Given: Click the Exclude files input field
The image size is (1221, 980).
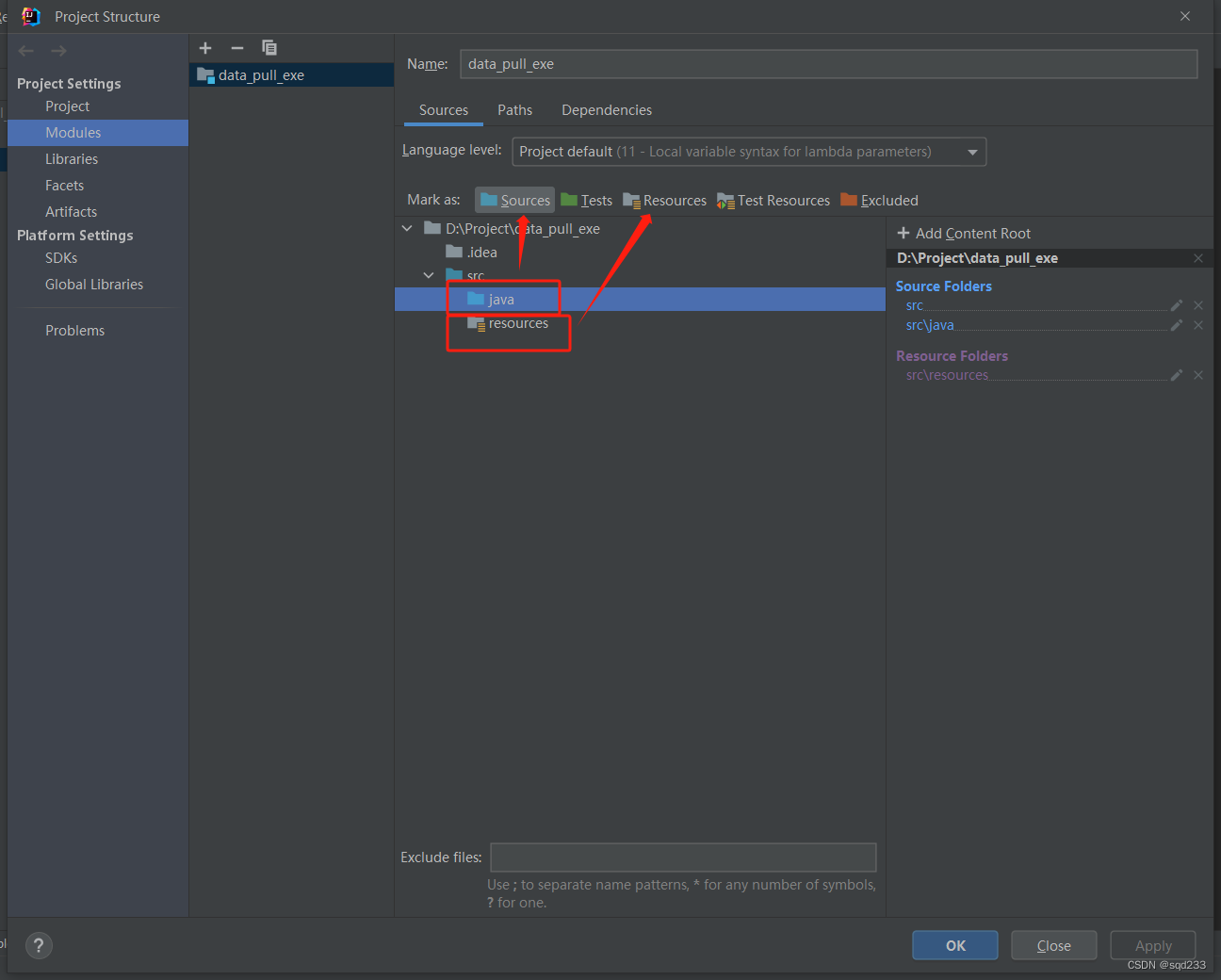Looking at the screenshot, I should pos(684,857).
